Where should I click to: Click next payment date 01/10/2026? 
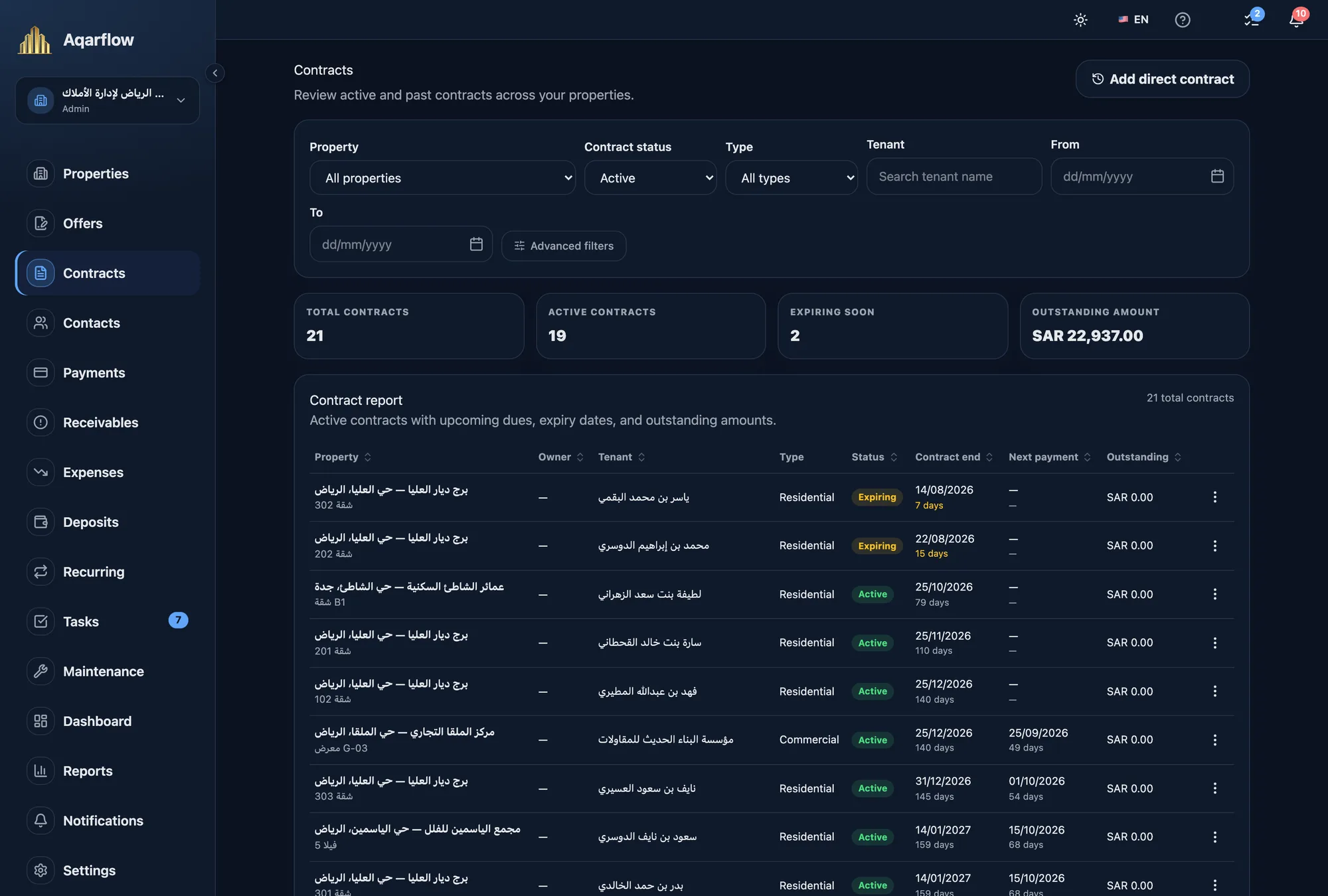(x=1037, y=781)
